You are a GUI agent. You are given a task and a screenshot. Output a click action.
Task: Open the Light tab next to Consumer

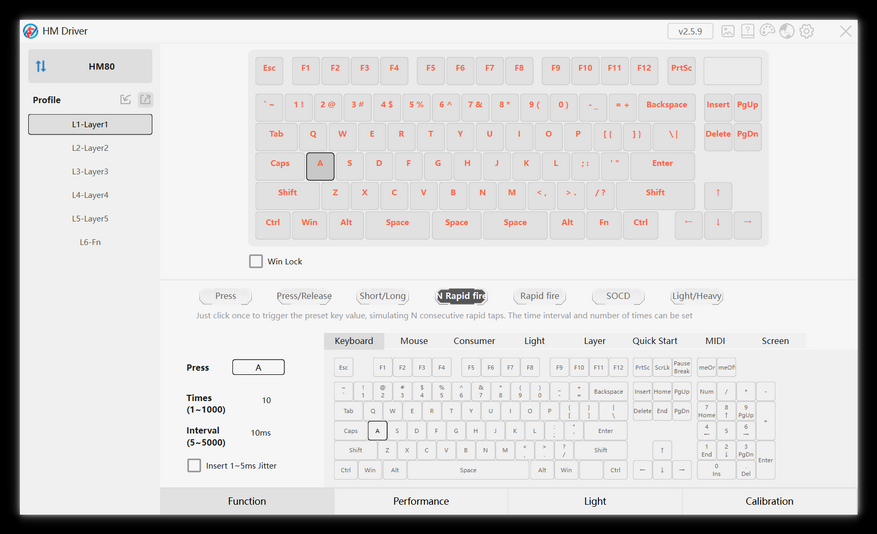[x=534, y=341]
